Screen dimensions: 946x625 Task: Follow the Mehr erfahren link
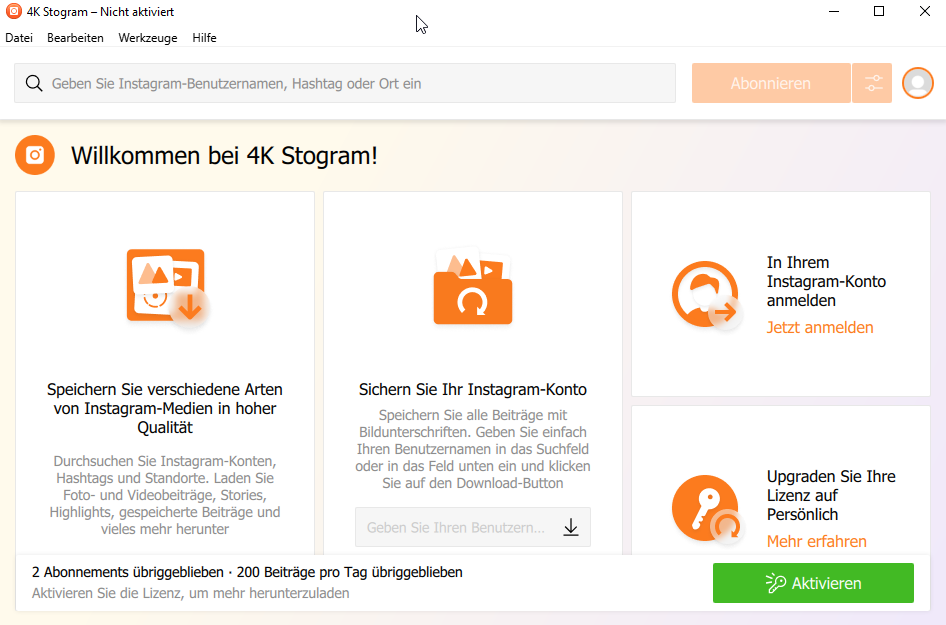pyautogui.click(x=817, y=541)
